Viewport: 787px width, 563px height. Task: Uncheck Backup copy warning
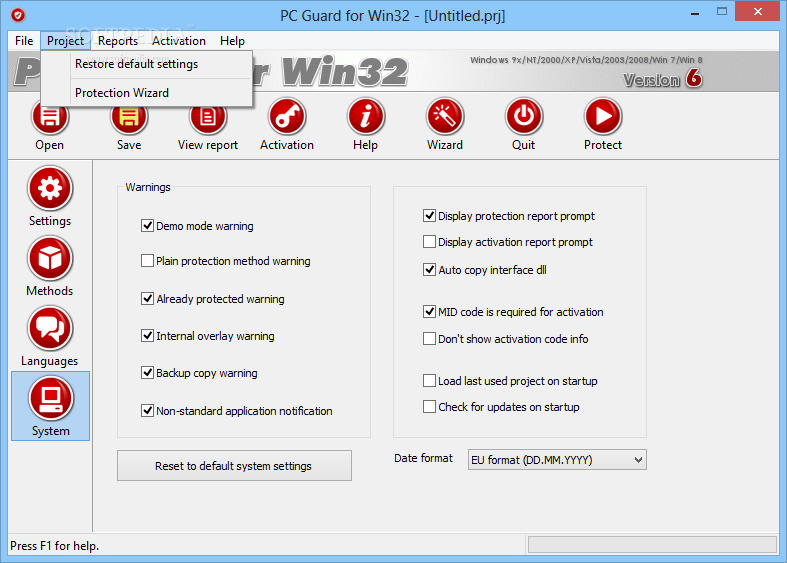tap(147, 373)
